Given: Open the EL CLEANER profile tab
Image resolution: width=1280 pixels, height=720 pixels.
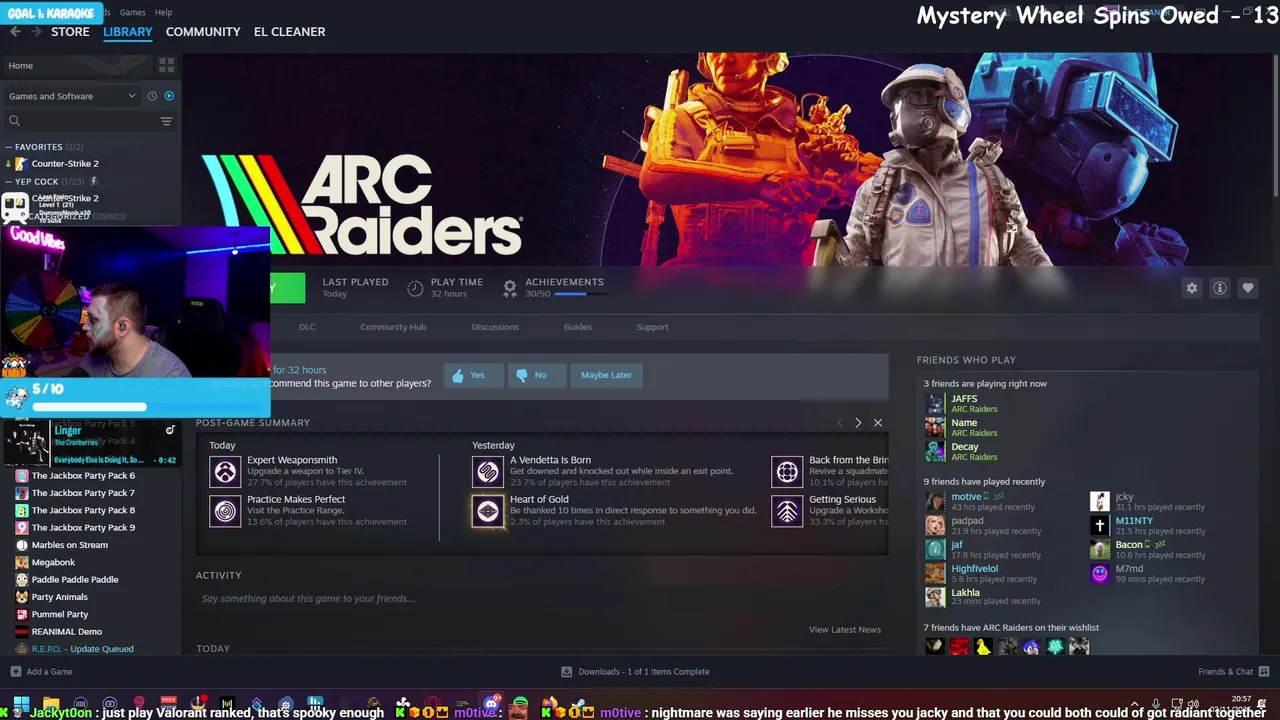Looking at the screenshot, I should pyautogui.click(x=289, y=32).
